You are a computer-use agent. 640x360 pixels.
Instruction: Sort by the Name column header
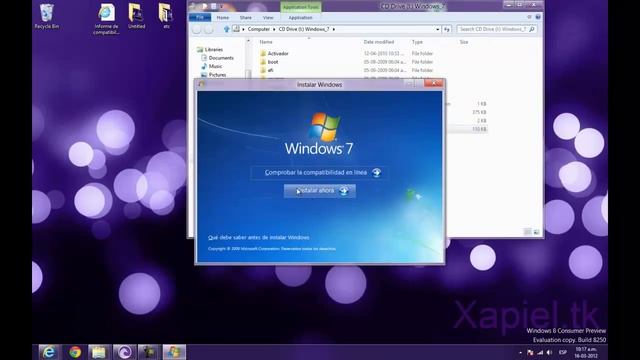pos(266,42)
